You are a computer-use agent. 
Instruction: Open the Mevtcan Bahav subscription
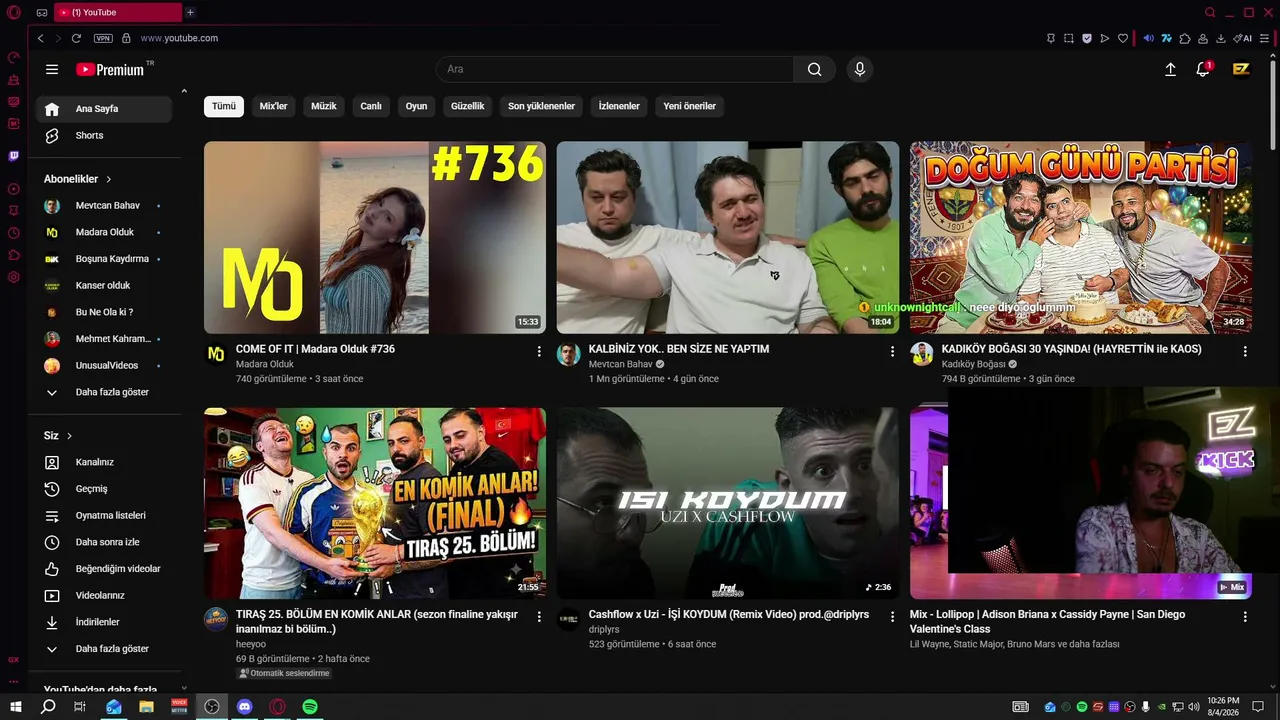click(x=104, y=206)
